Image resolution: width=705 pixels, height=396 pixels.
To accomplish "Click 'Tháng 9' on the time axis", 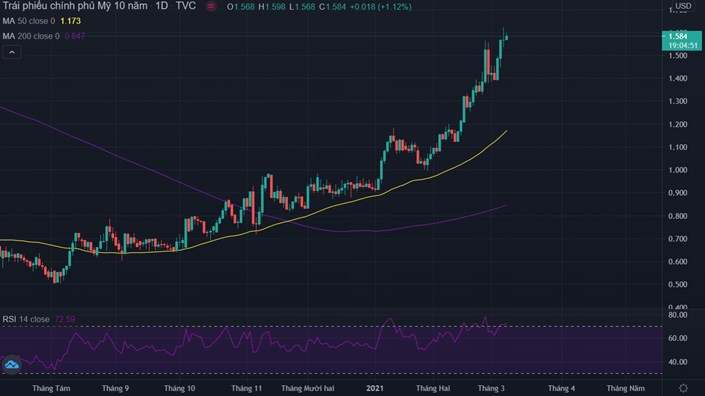I will point(116,388).
